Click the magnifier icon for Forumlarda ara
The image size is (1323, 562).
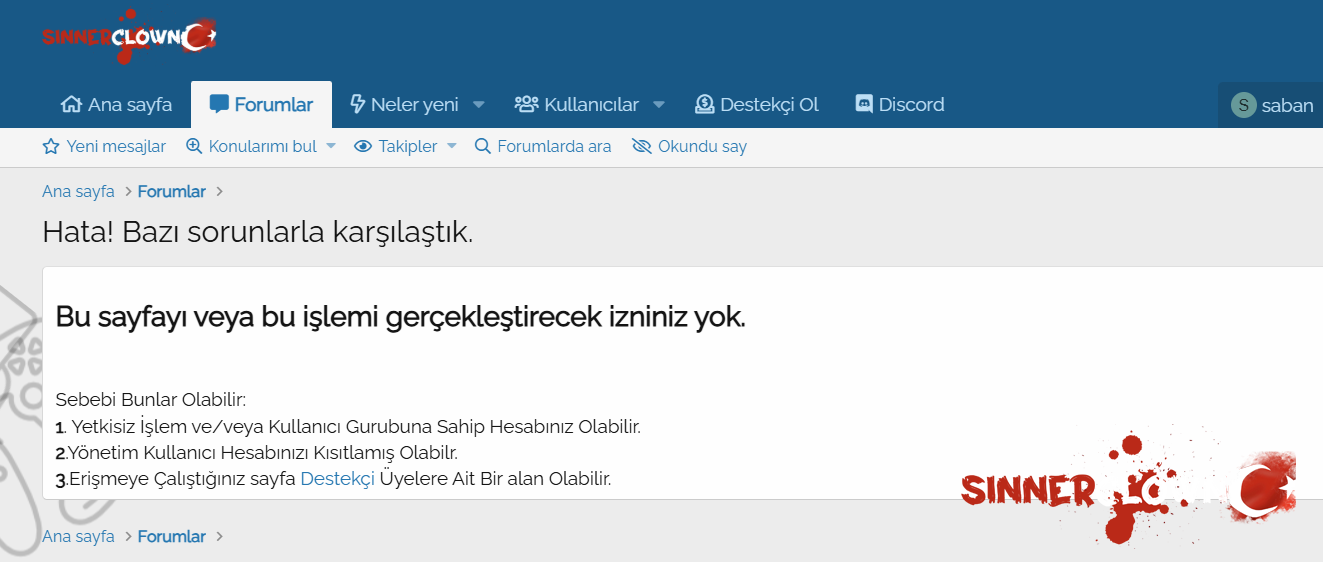(x=483, y=147)
